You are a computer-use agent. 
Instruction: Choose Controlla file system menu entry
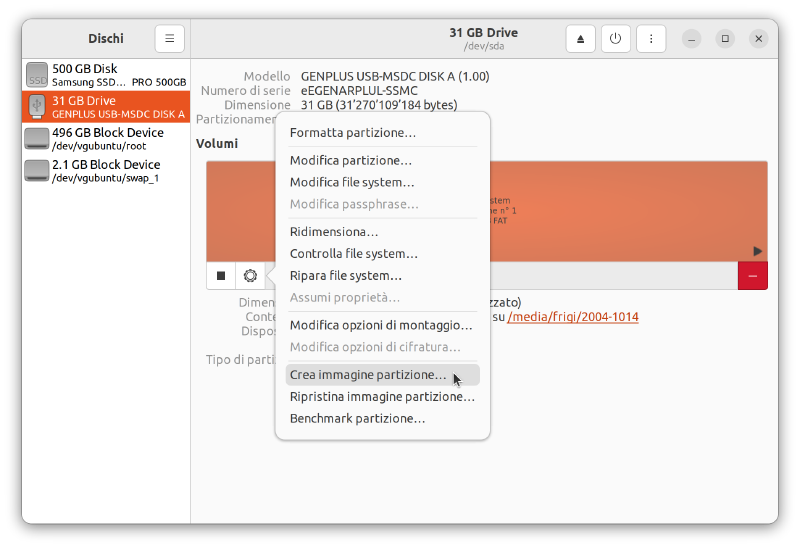tap(353, 254)
